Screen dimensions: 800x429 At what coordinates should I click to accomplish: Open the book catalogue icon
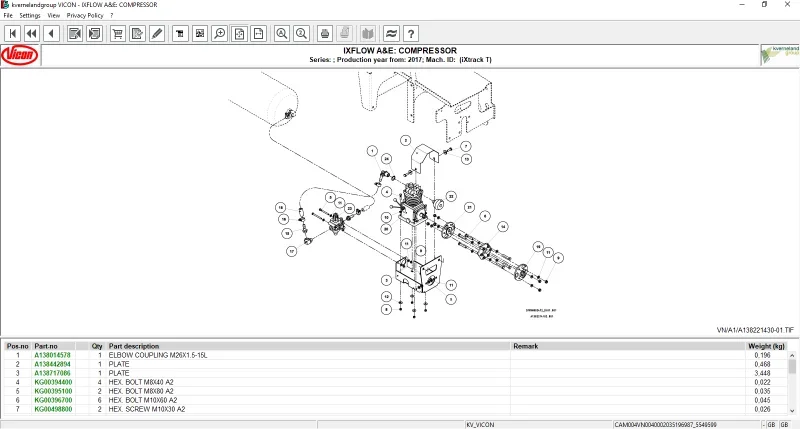pos(368,34)
